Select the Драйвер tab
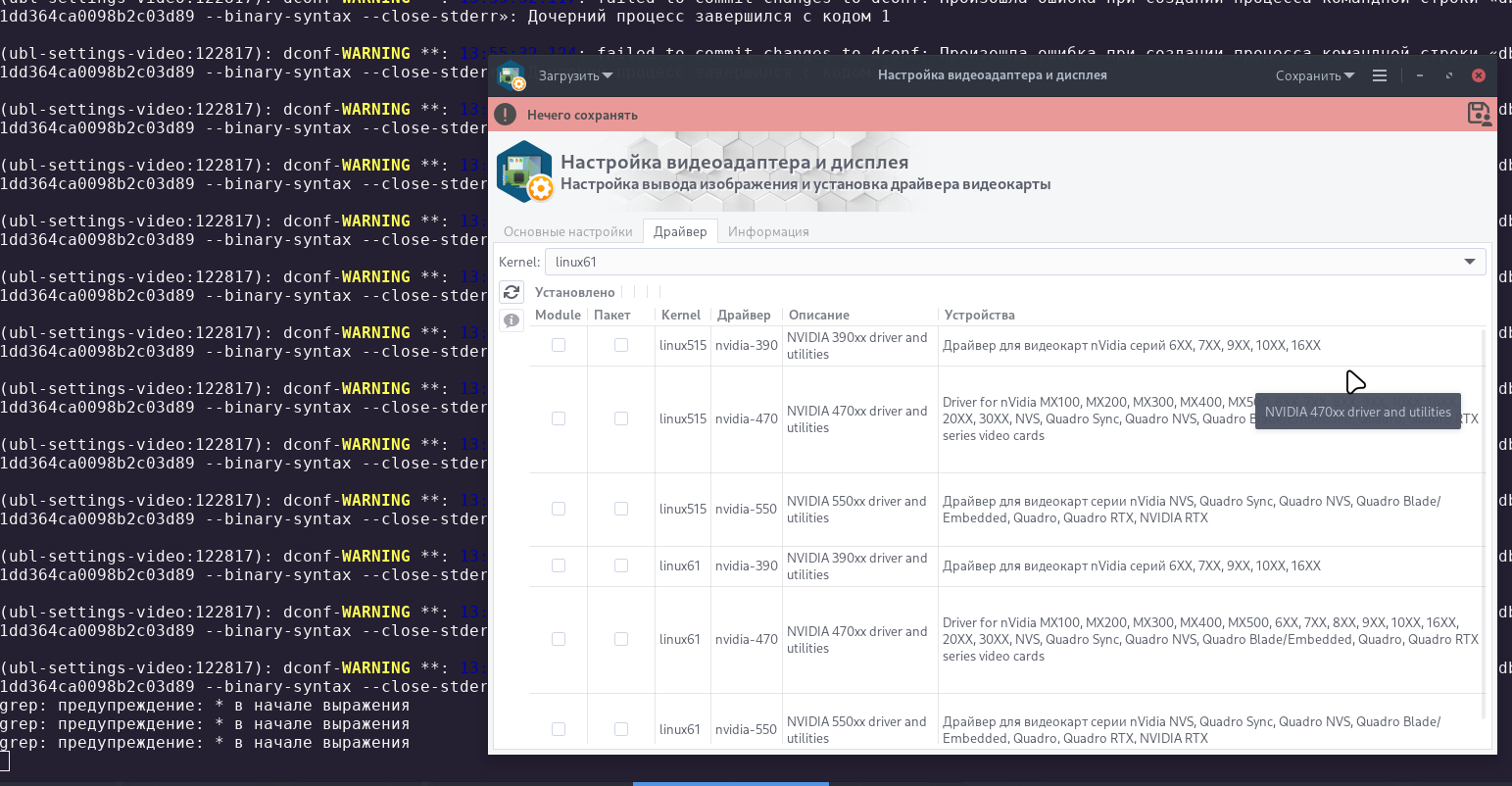 coord(680,231)
